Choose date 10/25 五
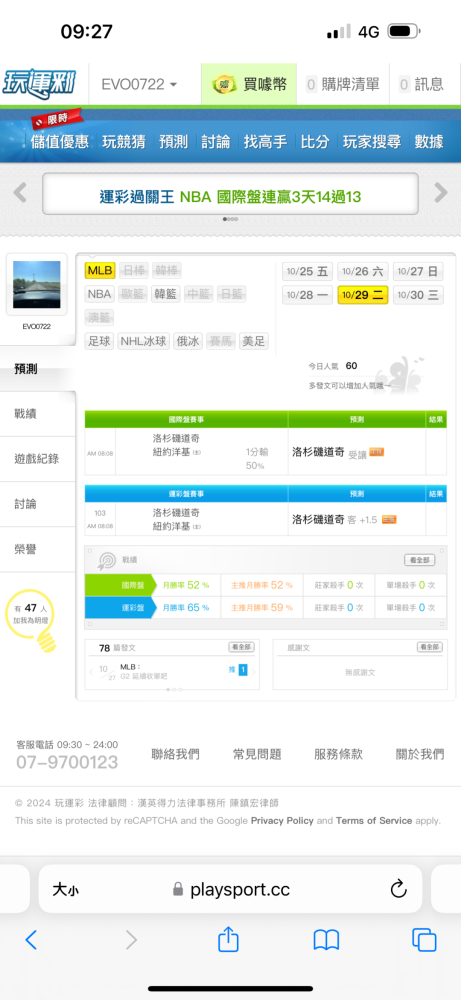This screenshot has width=461, height=1000. [307, 272]
